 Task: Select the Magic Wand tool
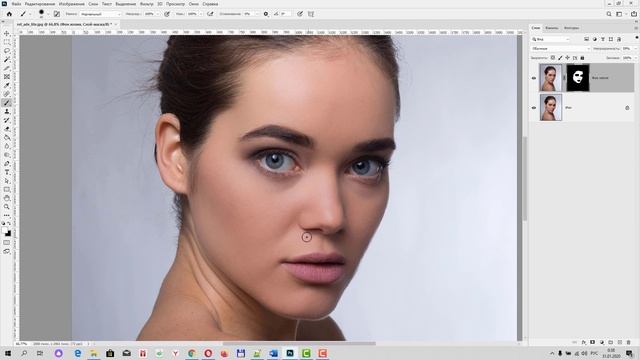click(7, 60)
